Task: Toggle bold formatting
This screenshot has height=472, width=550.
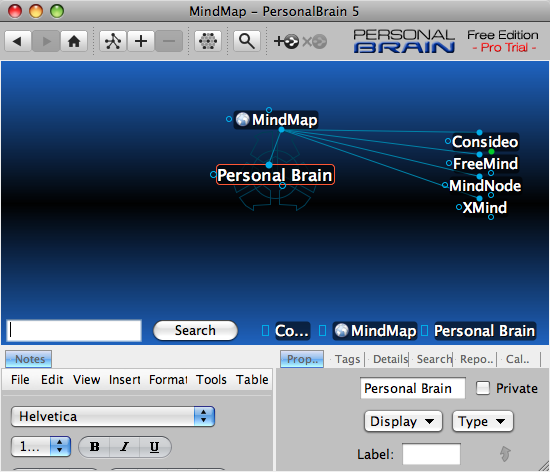Action: pyautogui.click(x=94, y=447)
